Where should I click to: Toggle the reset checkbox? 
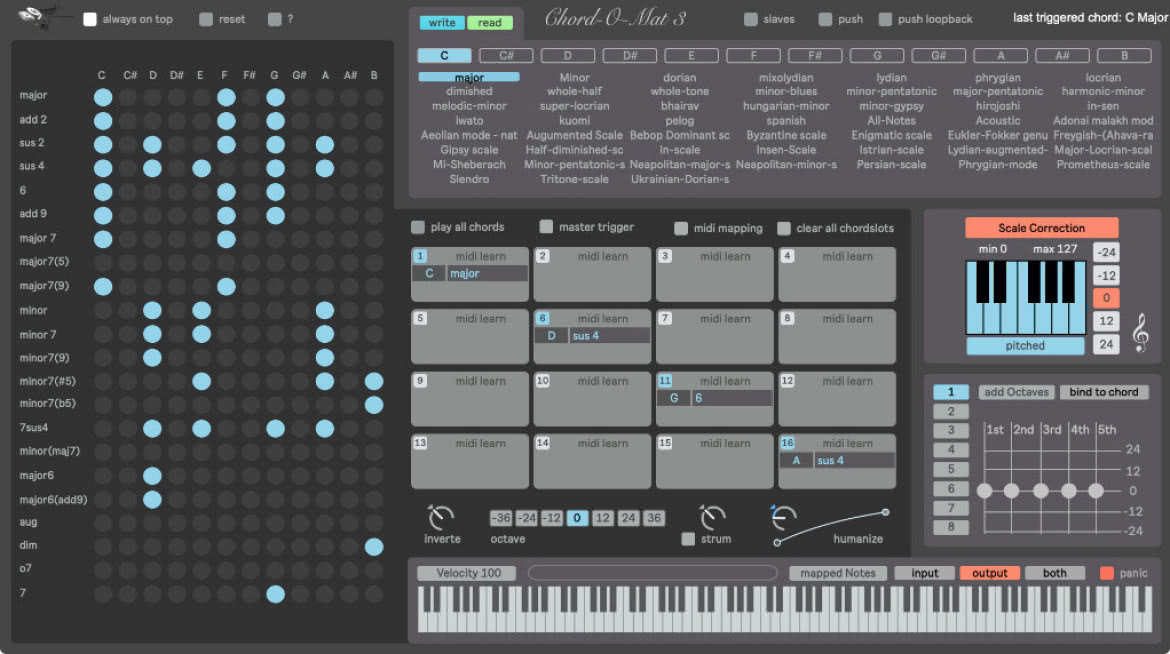(206, 19)
